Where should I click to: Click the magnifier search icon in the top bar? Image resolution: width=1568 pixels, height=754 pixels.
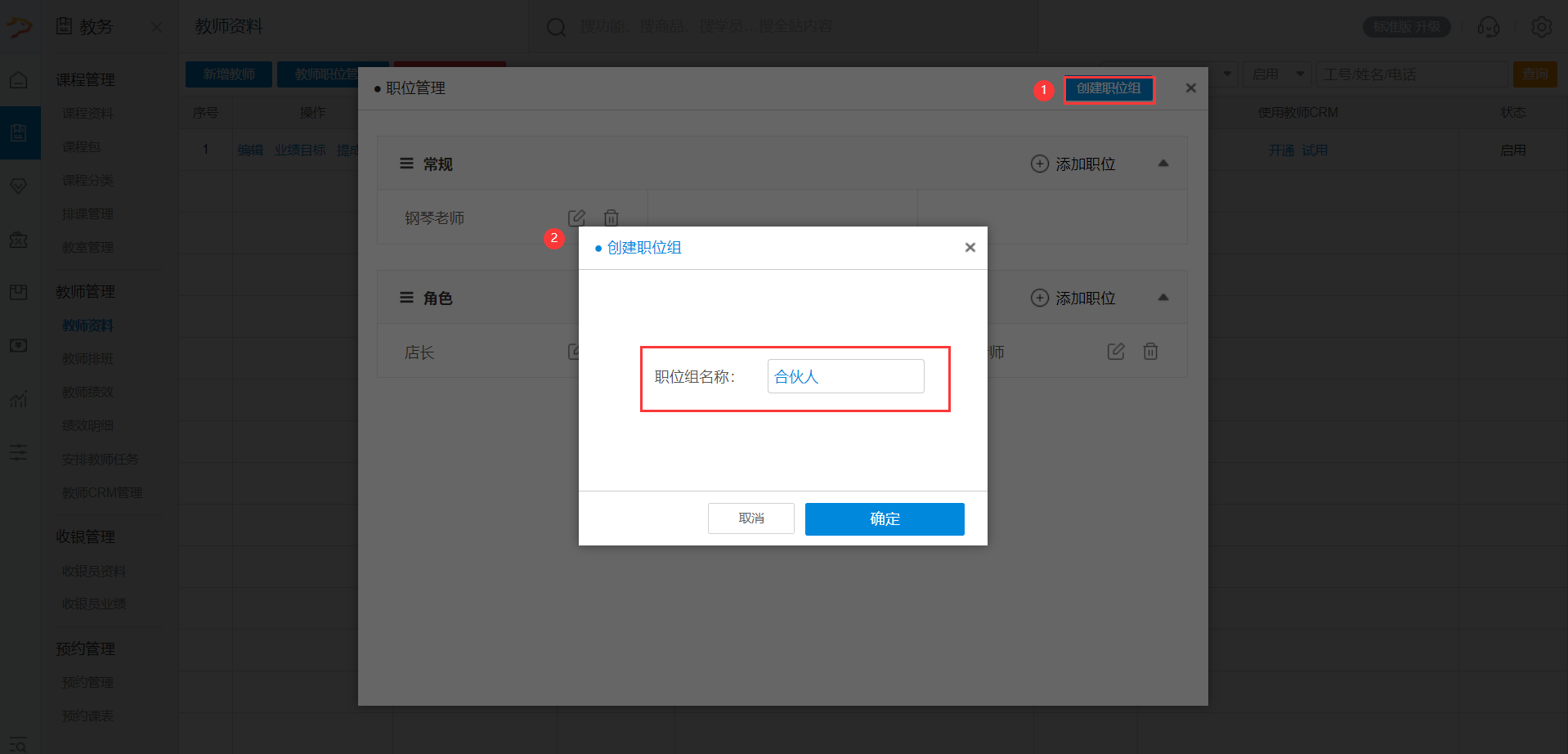coord(556,27)
